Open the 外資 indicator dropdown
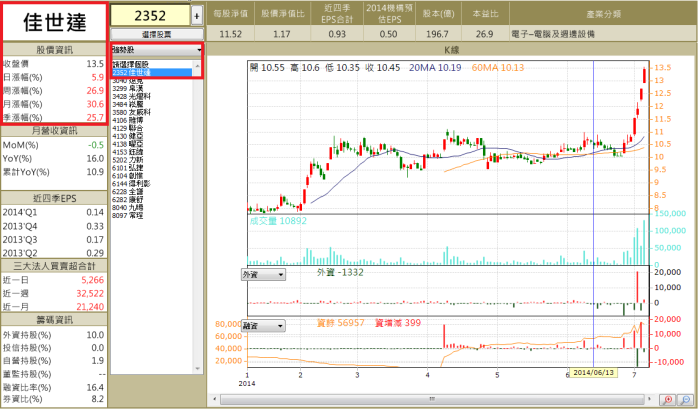 click(x=263, y=275)
